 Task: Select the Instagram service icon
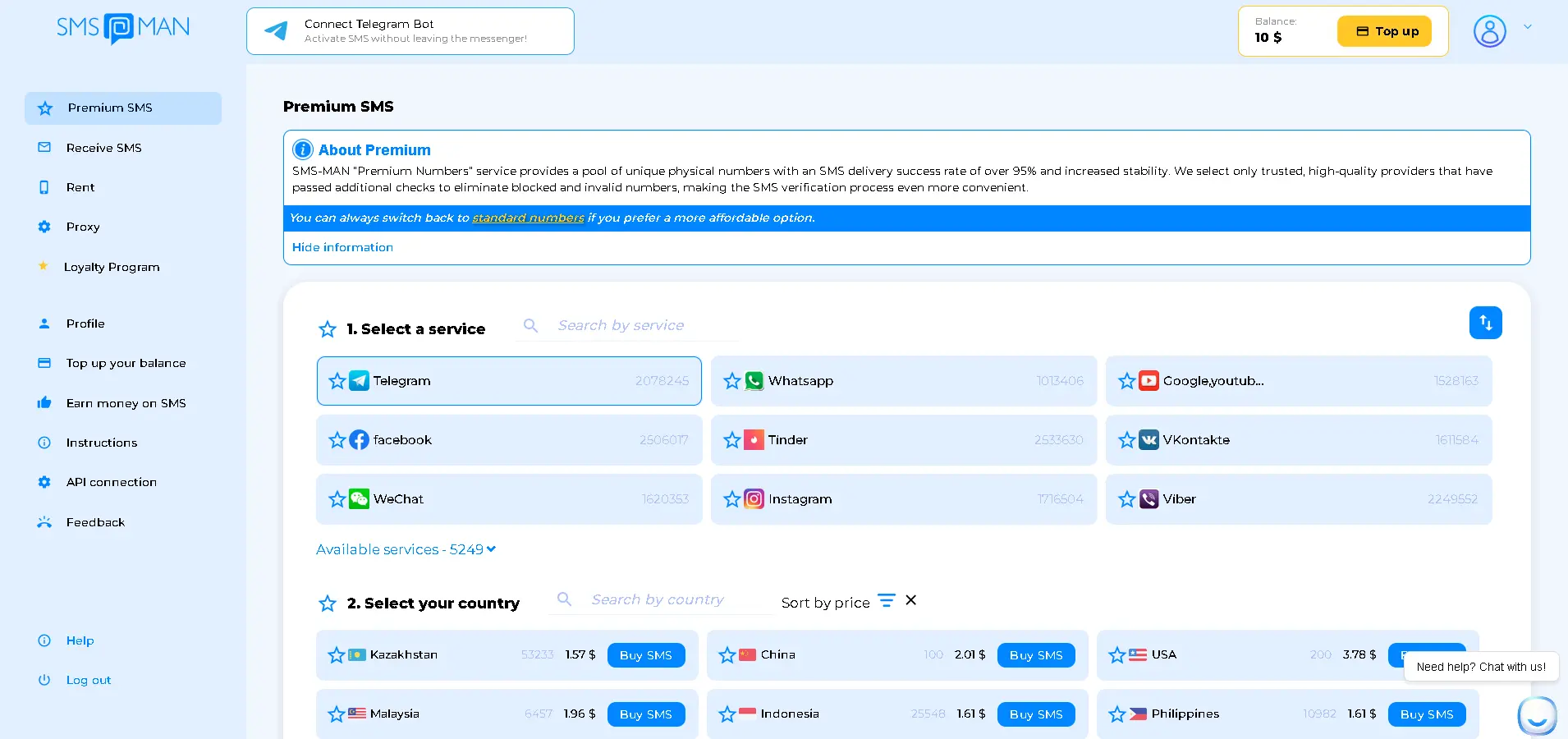coord(754,499)
